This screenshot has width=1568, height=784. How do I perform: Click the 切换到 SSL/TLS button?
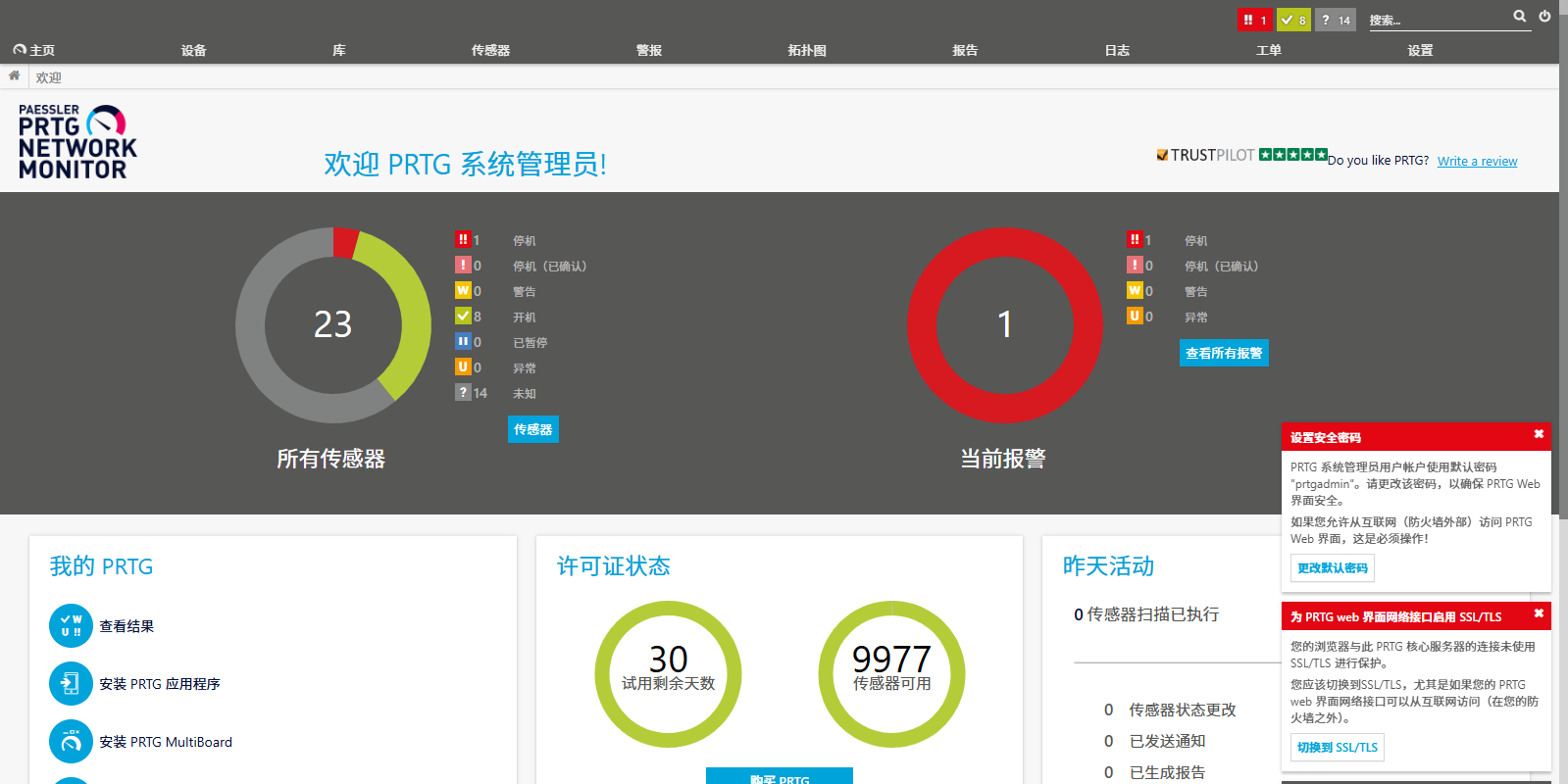(x=1337, y=748)
